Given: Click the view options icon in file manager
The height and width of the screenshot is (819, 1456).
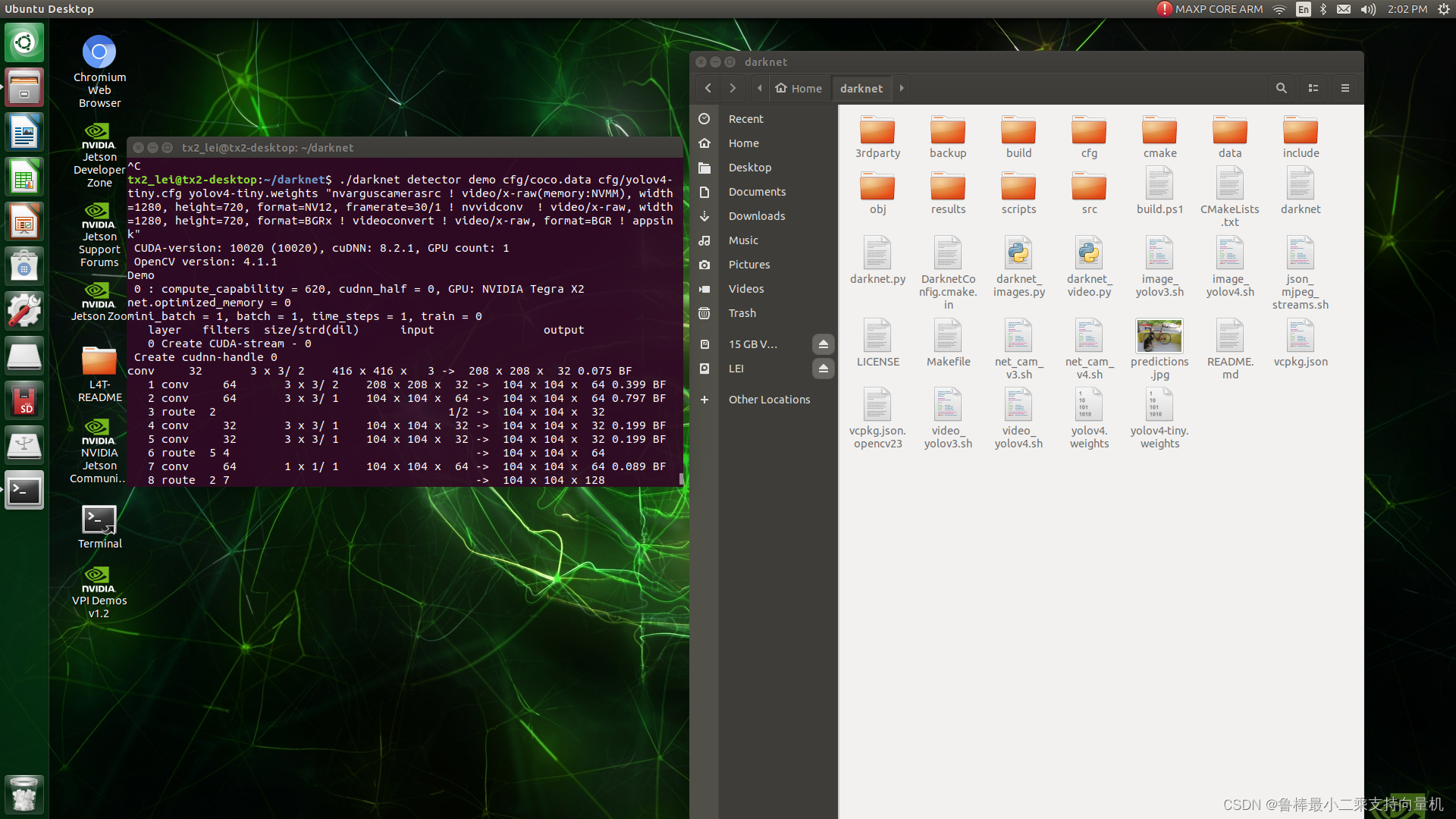Looking at the screenshot, I should [x=1313, y=88].
